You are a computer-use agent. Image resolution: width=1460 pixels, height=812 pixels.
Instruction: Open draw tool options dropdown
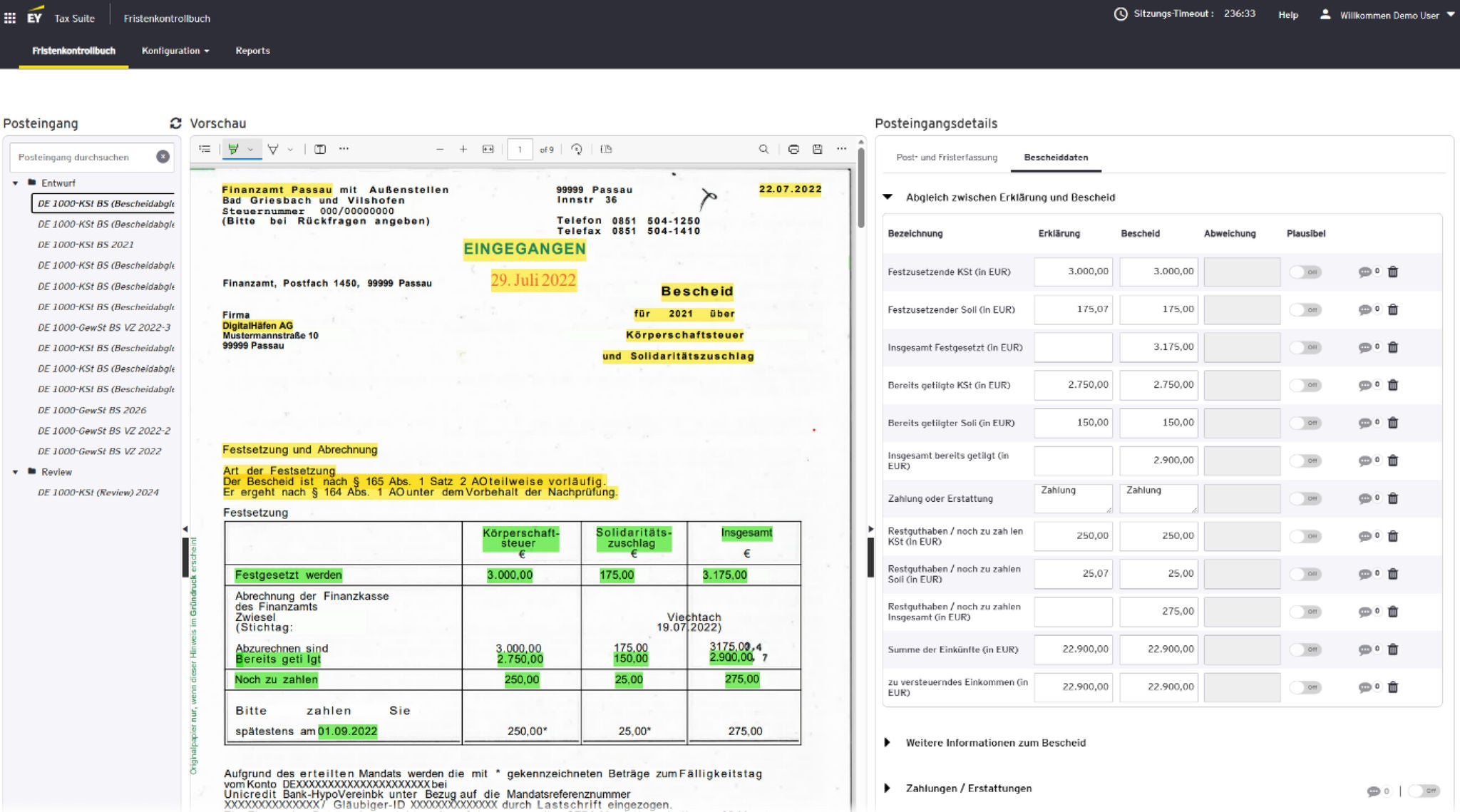(x=290, y=149)
